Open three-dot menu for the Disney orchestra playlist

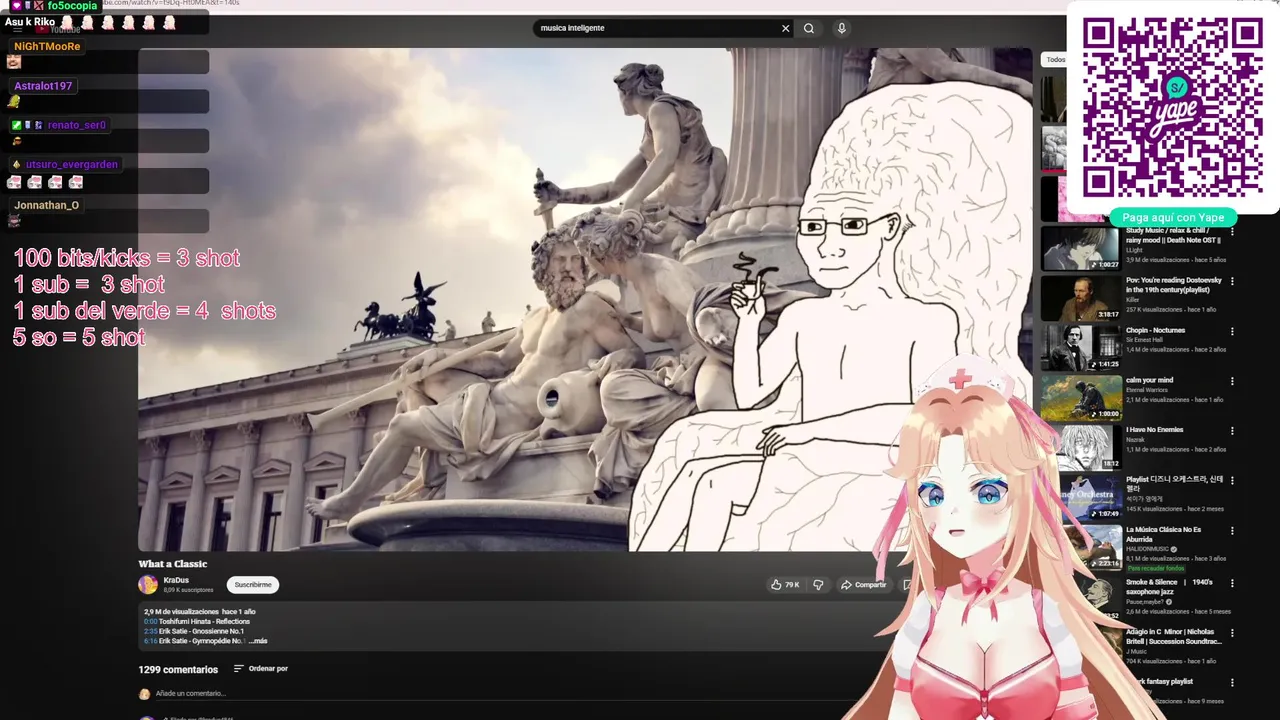pos(1232,481)
